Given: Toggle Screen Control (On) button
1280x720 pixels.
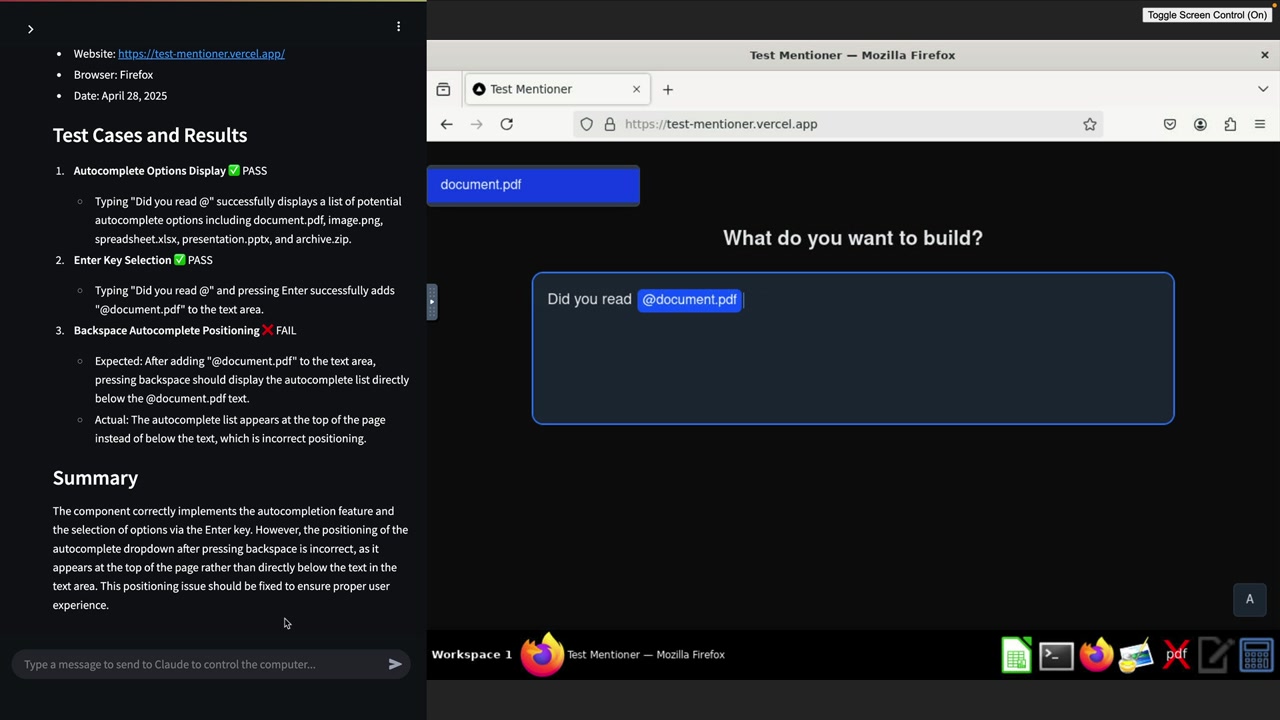Looking at the screenshot, I should coord(1207,15).
